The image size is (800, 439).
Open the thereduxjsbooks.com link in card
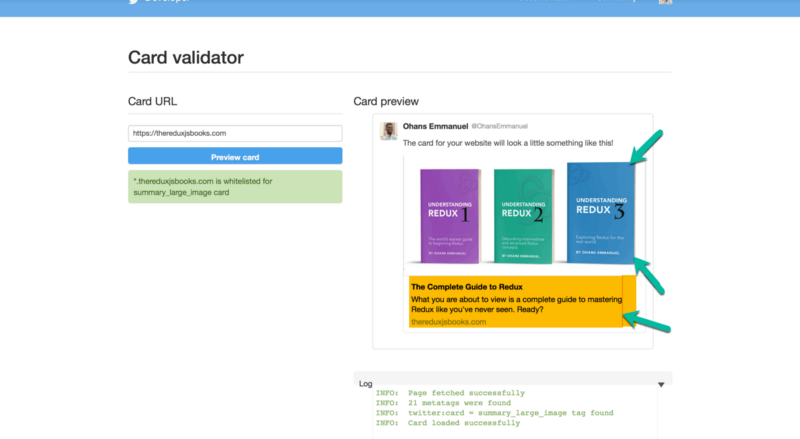(x=448, y=322)
